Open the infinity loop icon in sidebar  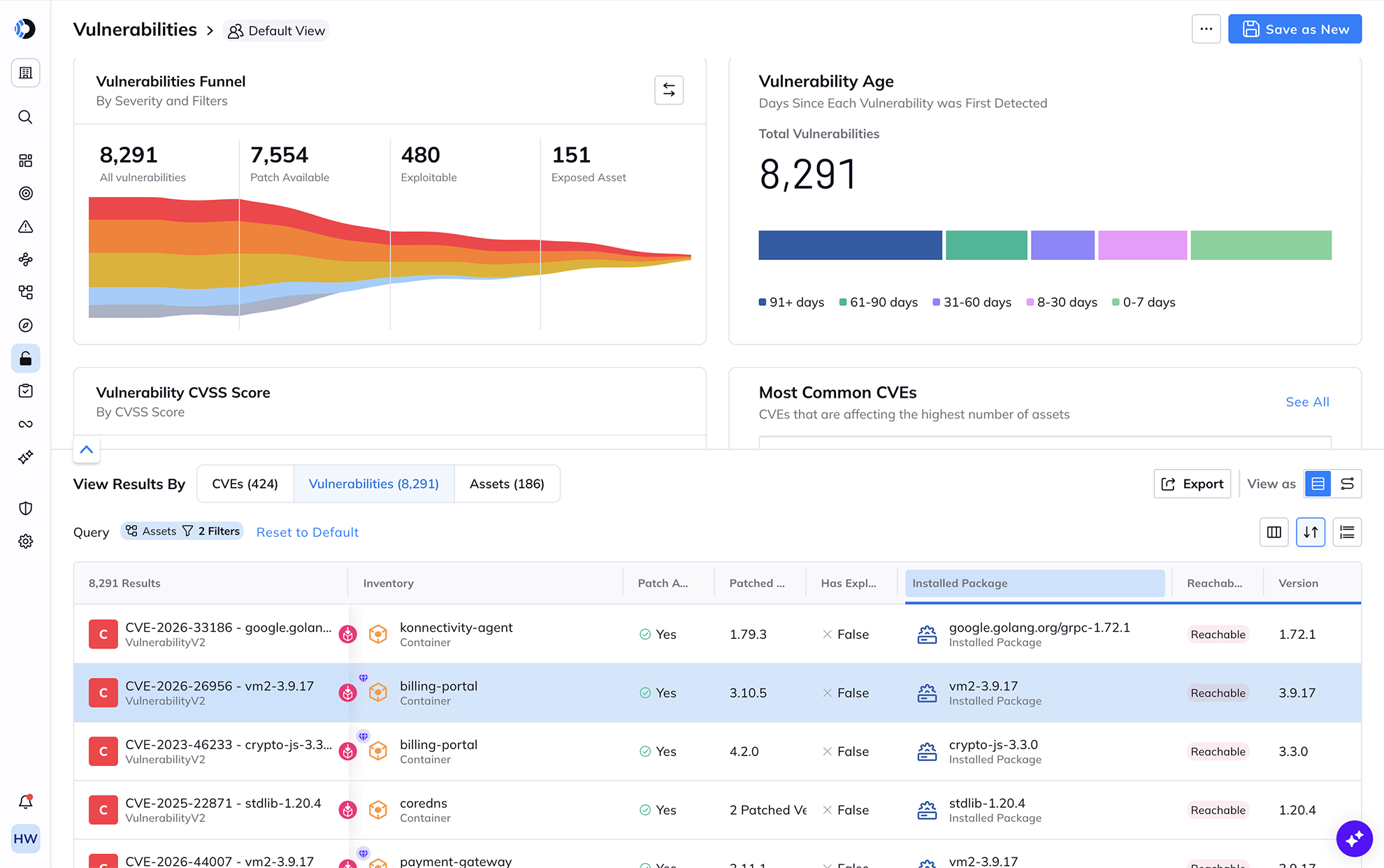pyautogui.click(x=26, y=424)
